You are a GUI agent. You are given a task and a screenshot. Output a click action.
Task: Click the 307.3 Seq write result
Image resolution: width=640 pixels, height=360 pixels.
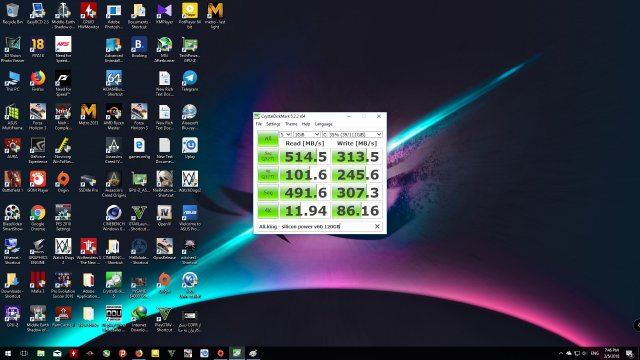click(x=357, y=193)
